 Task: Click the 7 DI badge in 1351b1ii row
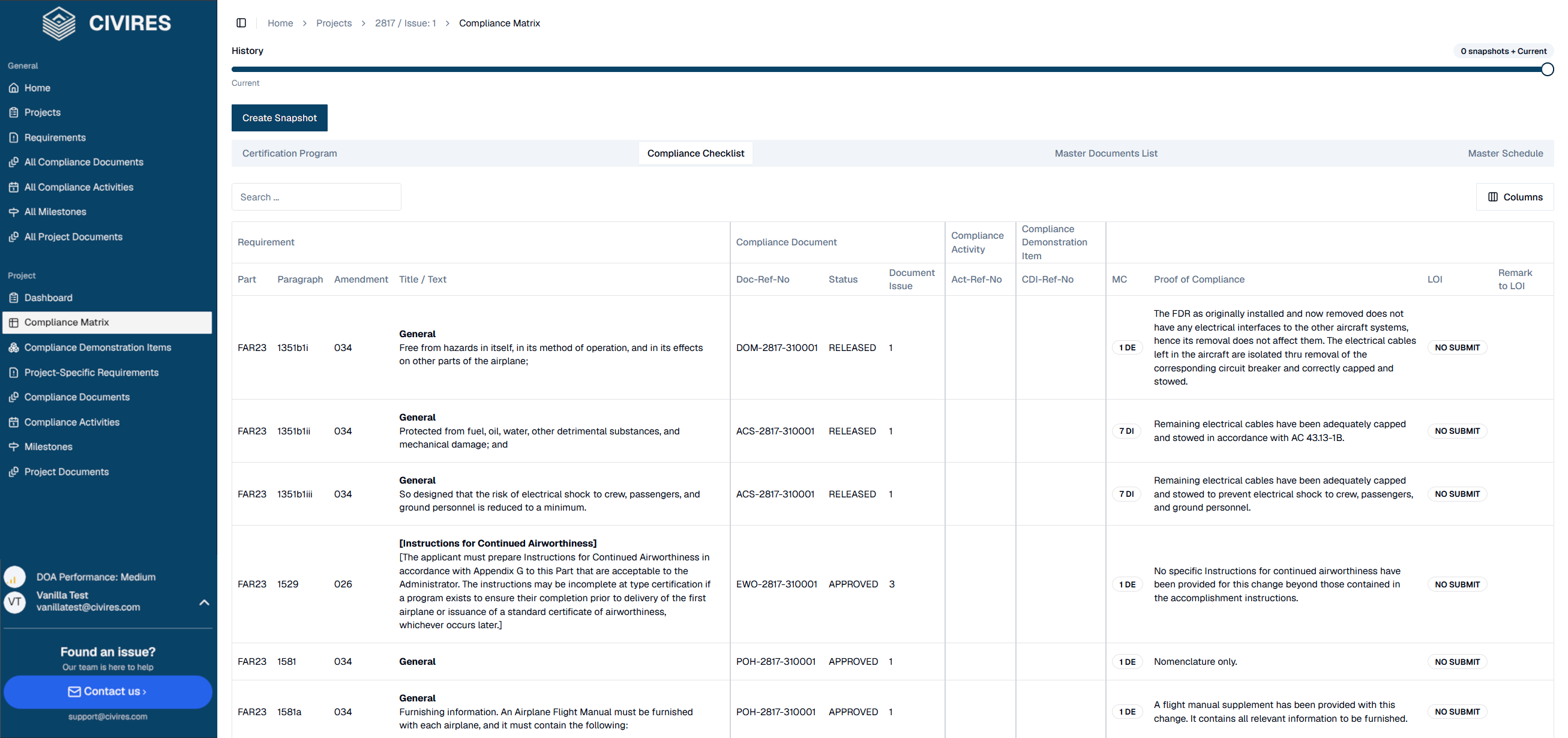tap(1126, 431)
